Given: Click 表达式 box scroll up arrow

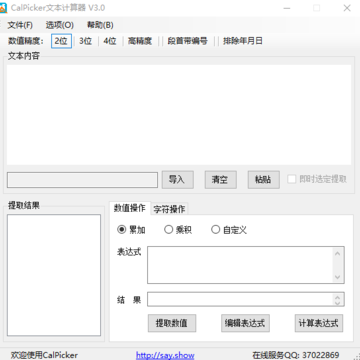Looking at the screenshot, I should [x=337, y=254].
